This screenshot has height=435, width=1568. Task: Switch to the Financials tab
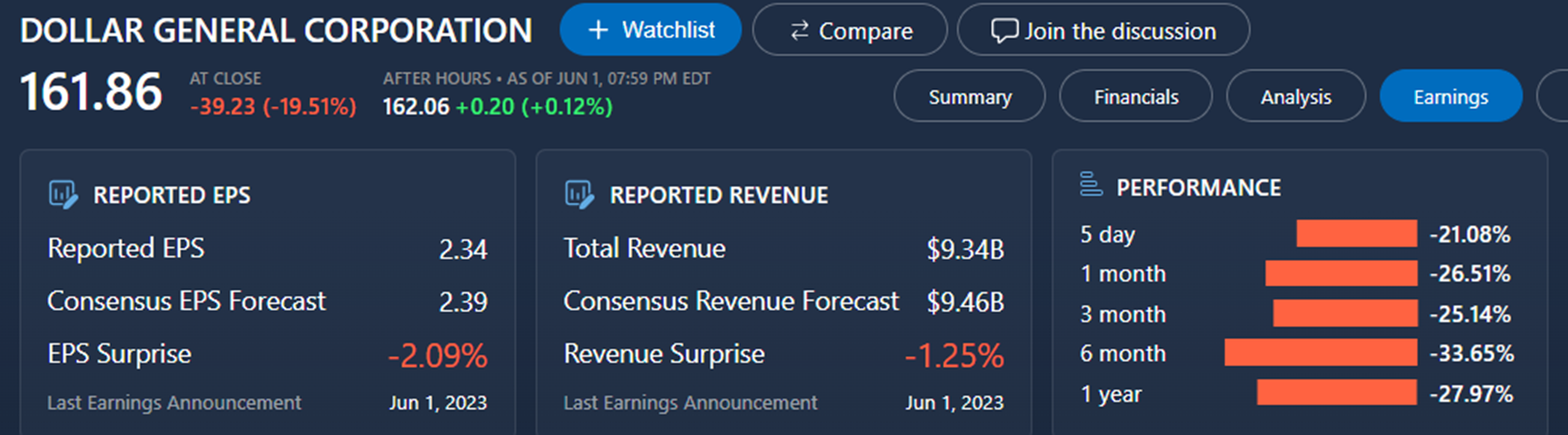(x=1136, y=96)
